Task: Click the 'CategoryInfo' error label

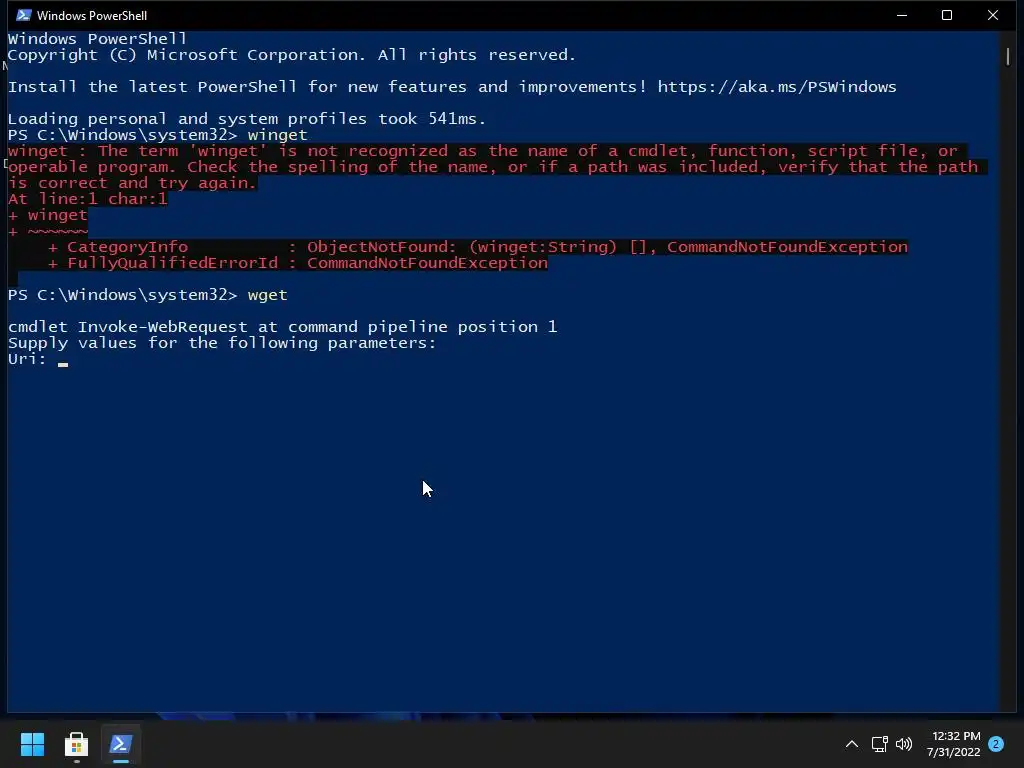Action: [127, 247]
